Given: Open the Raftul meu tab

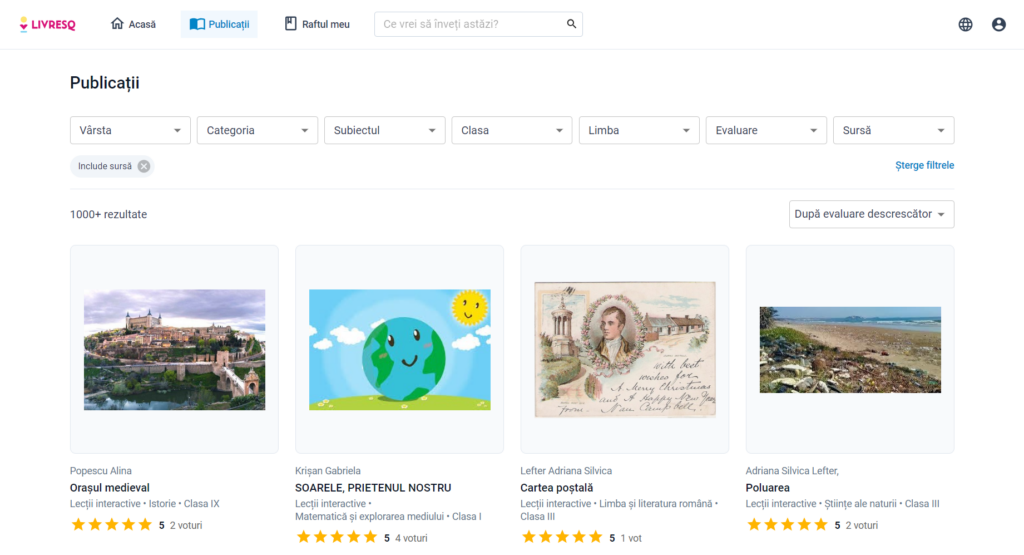Looking at the screenshot, I should pyautogui.click(x=317, y=24).
